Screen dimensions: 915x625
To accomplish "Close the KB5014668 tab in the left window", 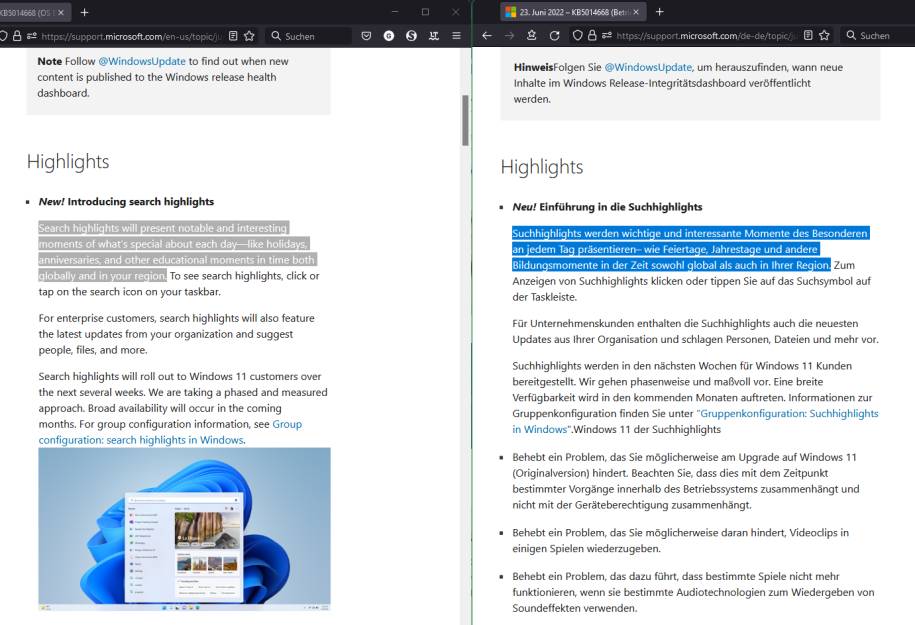I will [61, 12].
